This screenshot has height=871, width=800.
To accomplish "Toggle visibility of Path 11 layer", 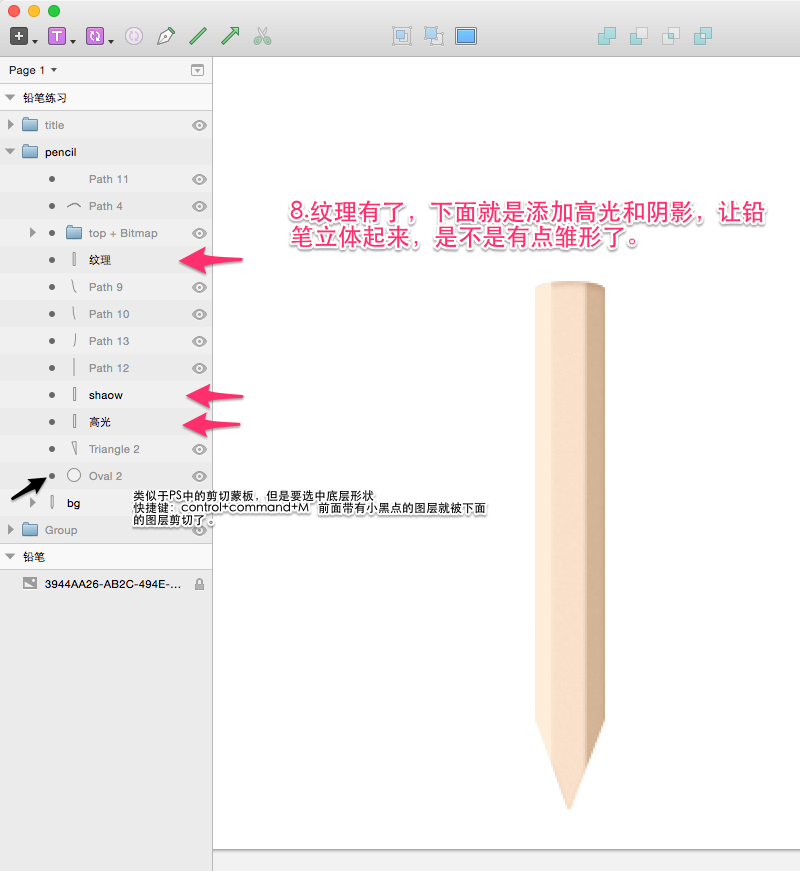I will [199, 179].
